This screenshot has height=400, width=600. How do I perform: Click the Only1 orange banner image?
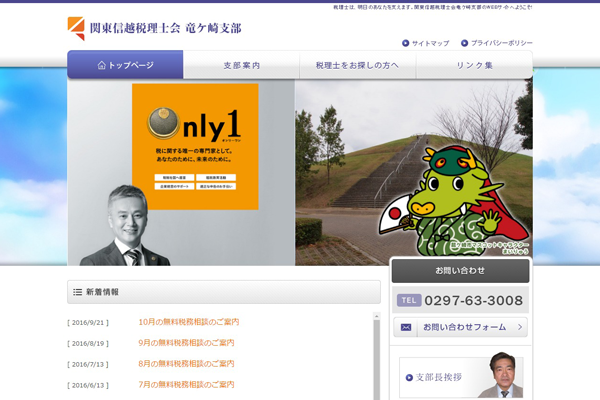pyautogui.click(x=195, y=146)
